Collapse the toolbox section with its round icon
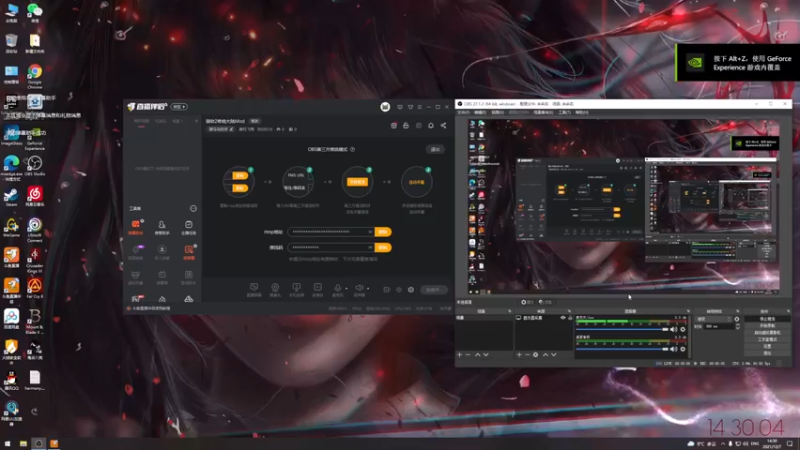Viewport: 800px width, 450px height. coord(193,208)
